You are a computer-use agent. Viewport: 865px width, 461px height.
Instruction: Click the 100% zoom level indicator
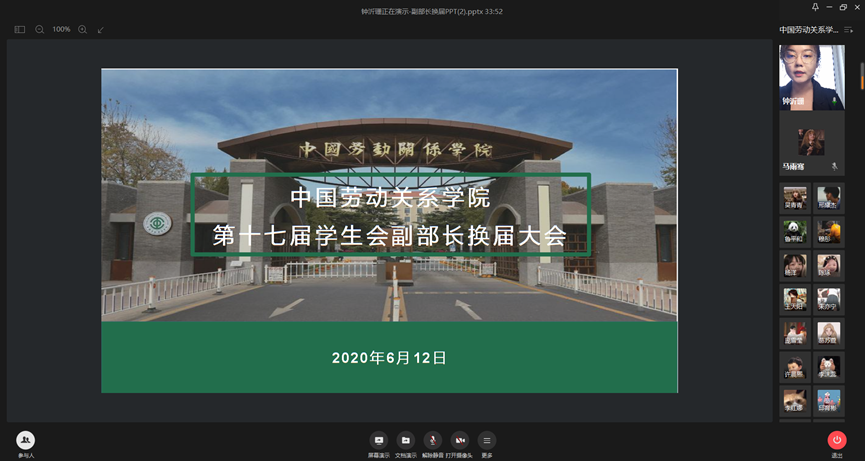coord(61,29)
